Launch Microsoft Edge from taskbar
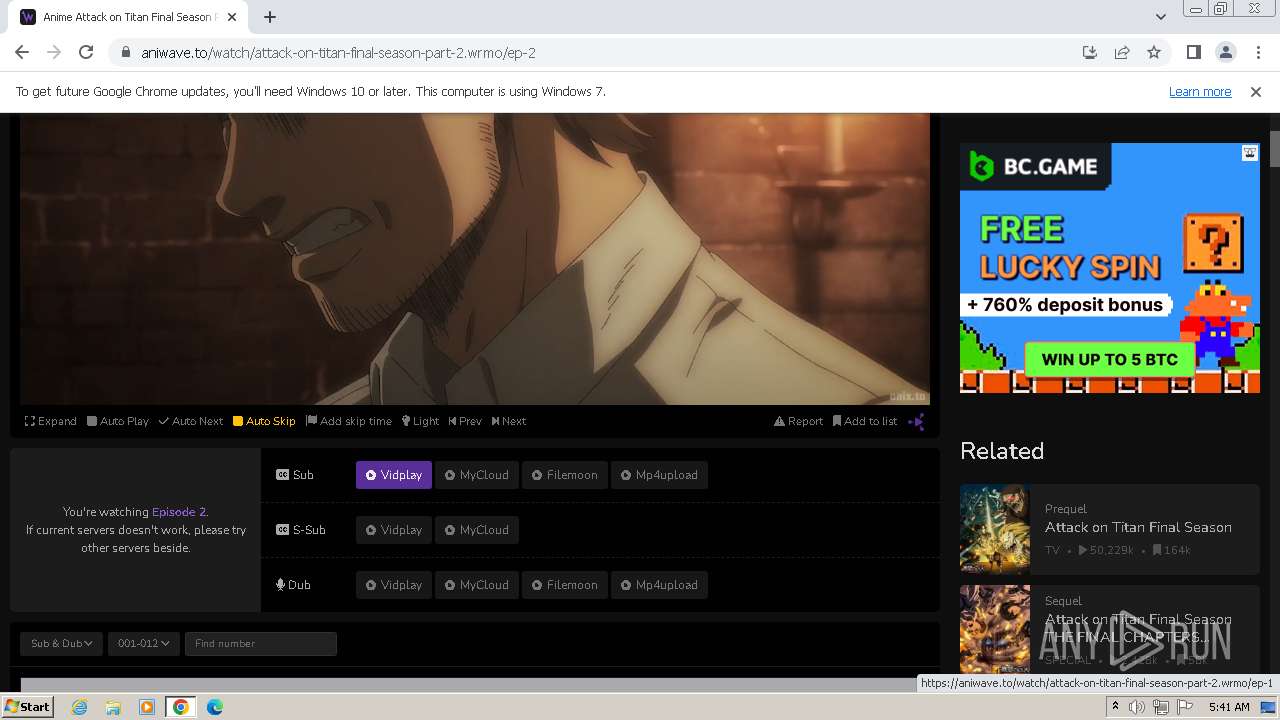Image resolution: width=1280 pixels, height=720 pixels. (215, 707)
